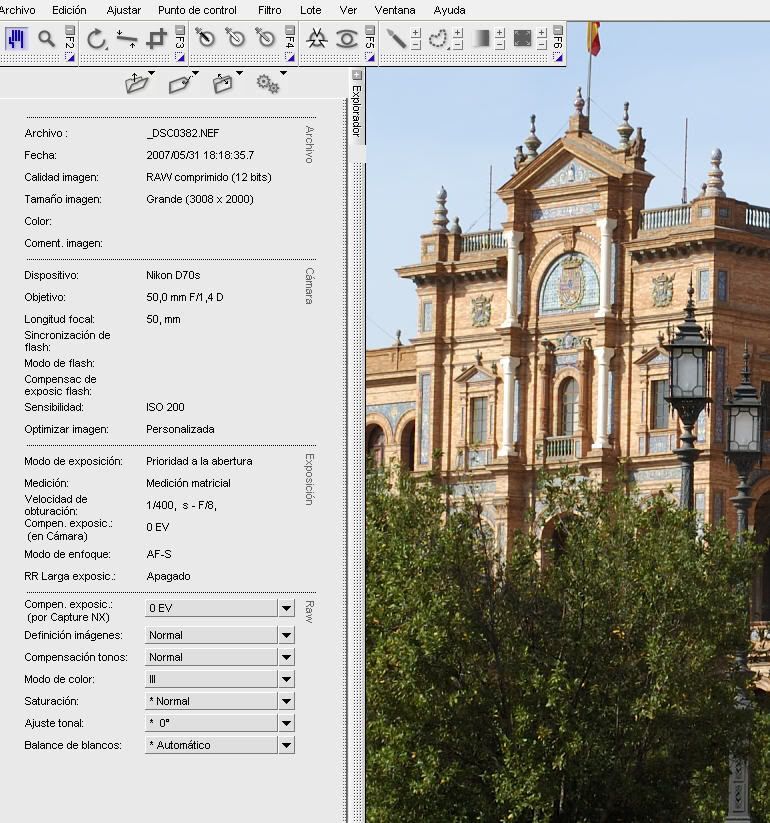
Task: Pick the Black control point dropper
Action: click(205, 38)
